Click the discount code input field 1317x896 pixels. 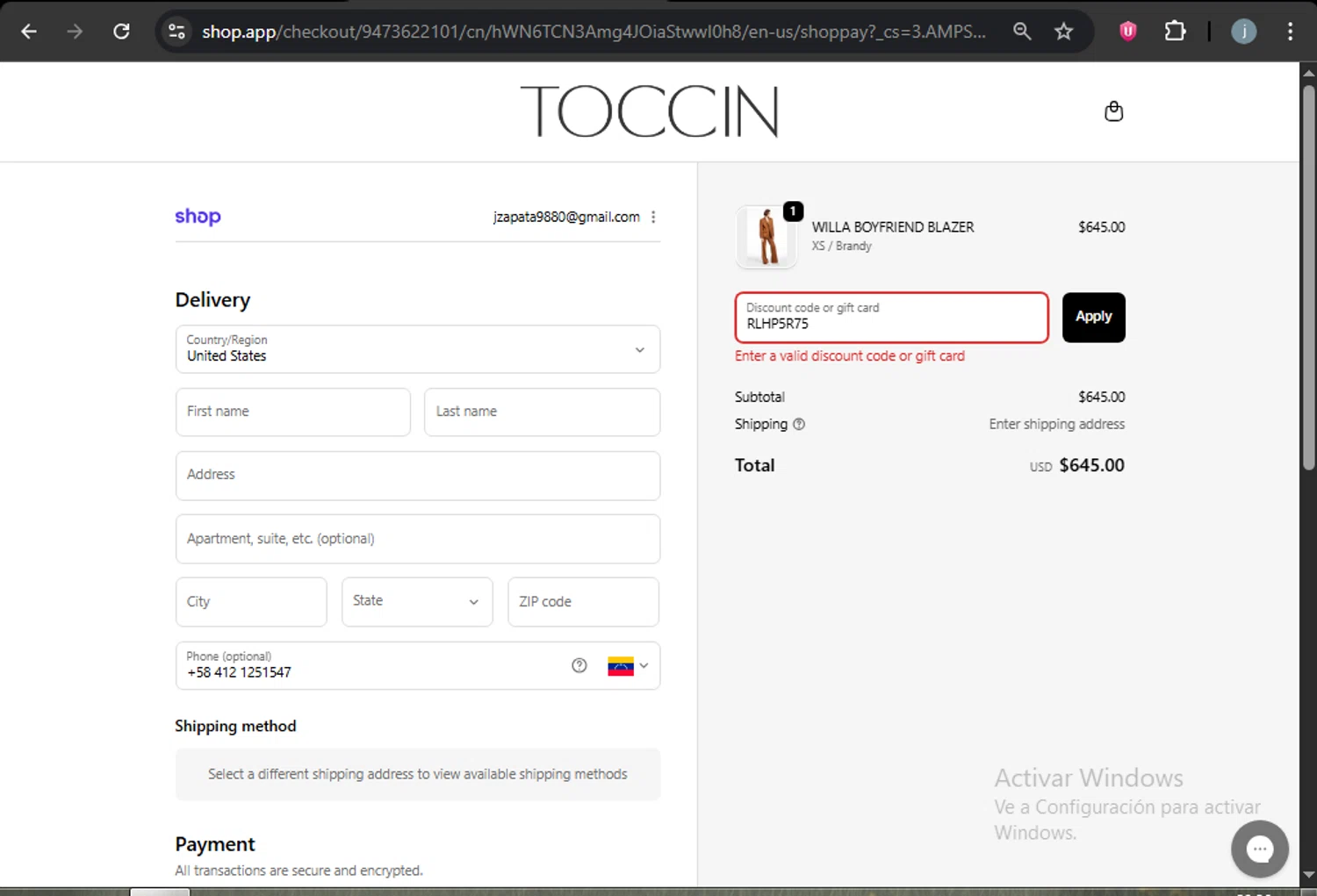click(x=891, y=317)
